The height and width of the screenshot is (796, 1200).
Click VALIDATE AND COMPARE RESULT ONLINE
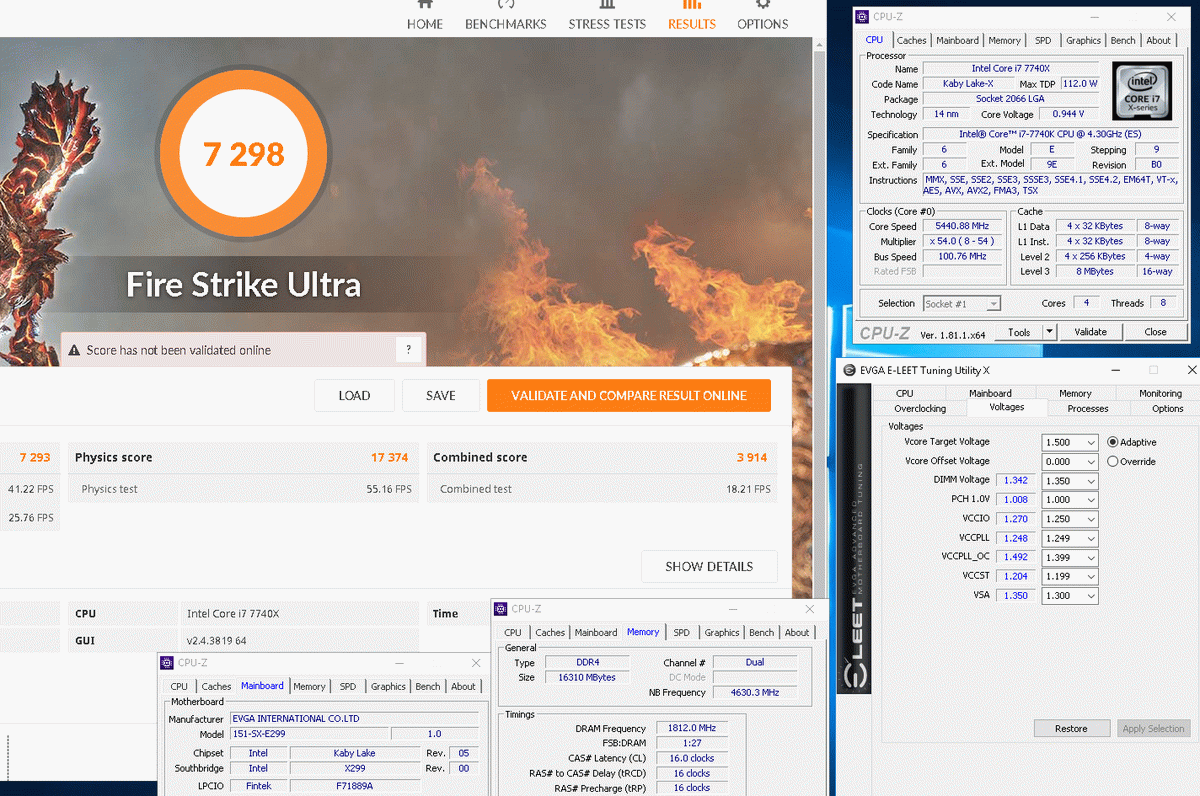[629, 395]
